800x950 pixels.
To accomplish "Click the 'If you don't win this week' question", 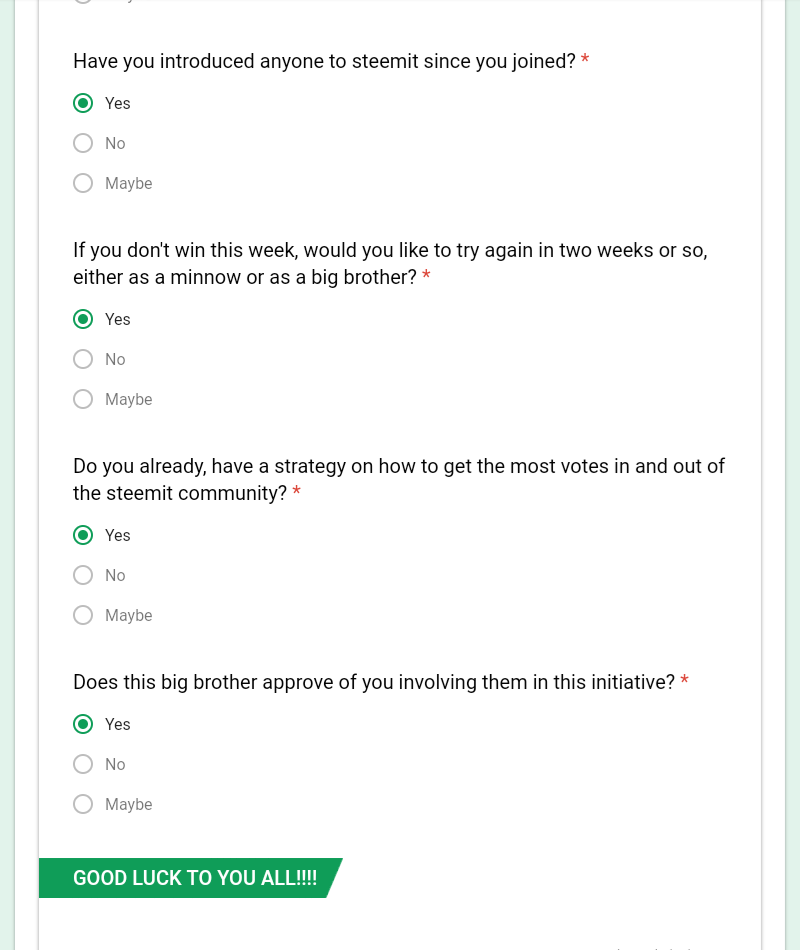I will 390,264.
